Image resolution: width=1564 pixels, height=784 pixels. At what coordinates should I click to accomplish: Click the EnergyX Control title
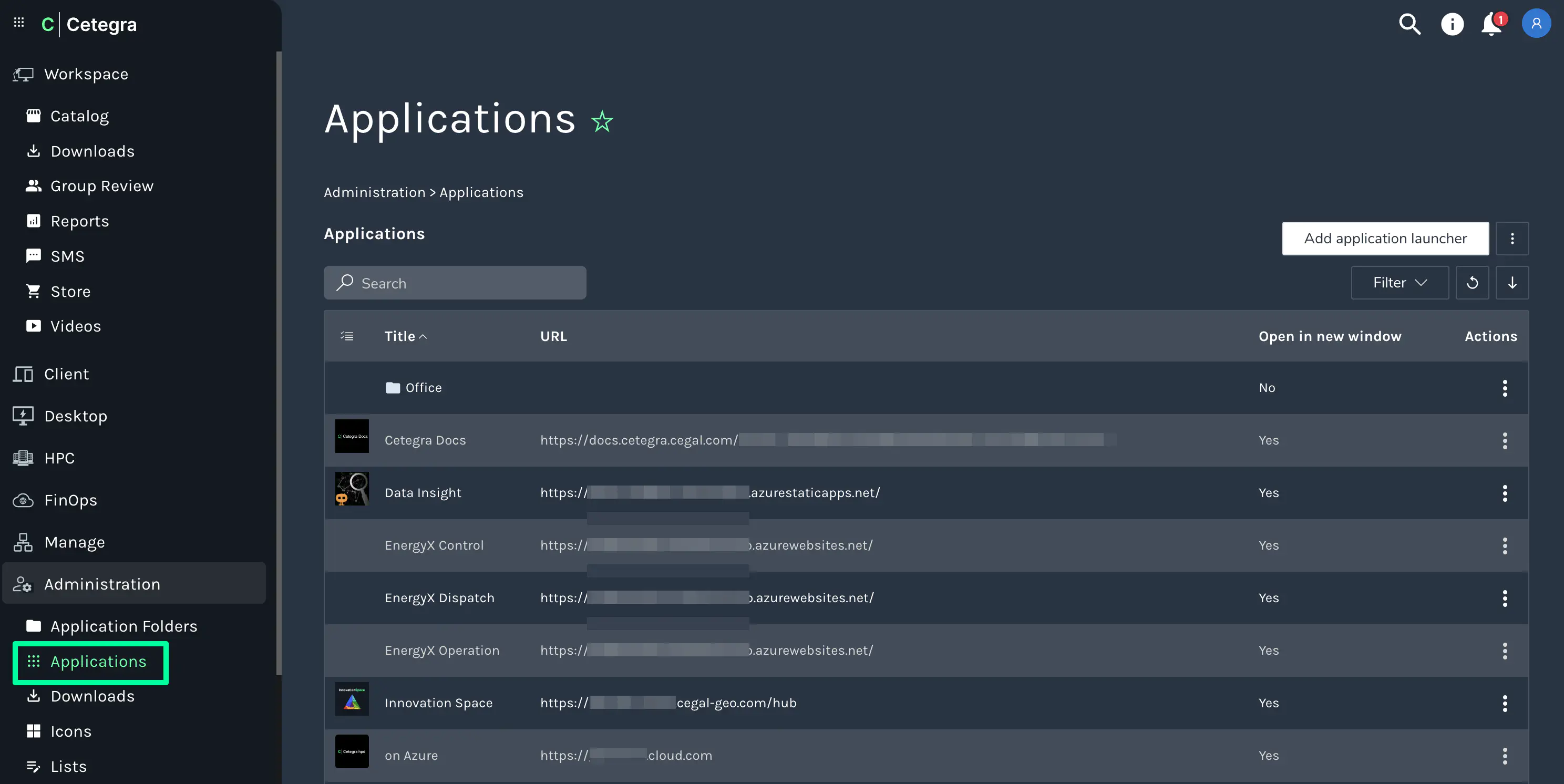434,545
